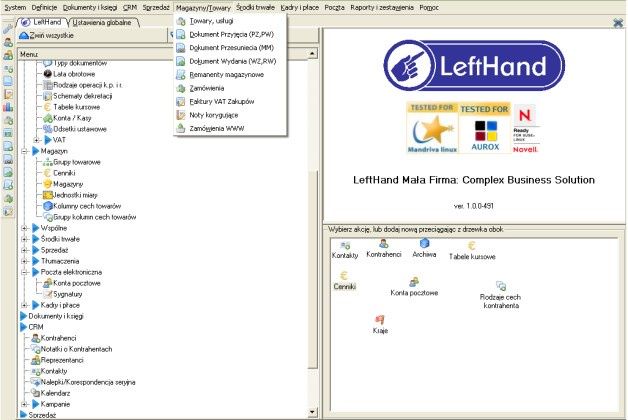
Task: Click the tree scrollbar down arrow
Action: pyautogui.click(x=313, y=412)
